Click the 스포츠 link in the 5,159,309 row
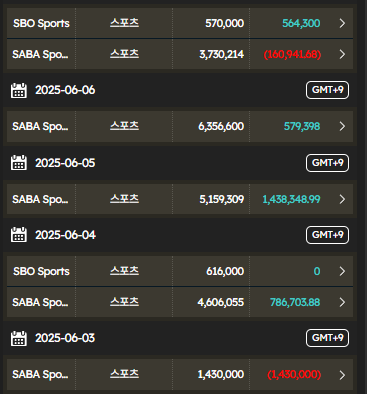Image resolution: width=367 pixels, height=394 pixels. click(x=124, y=199)
